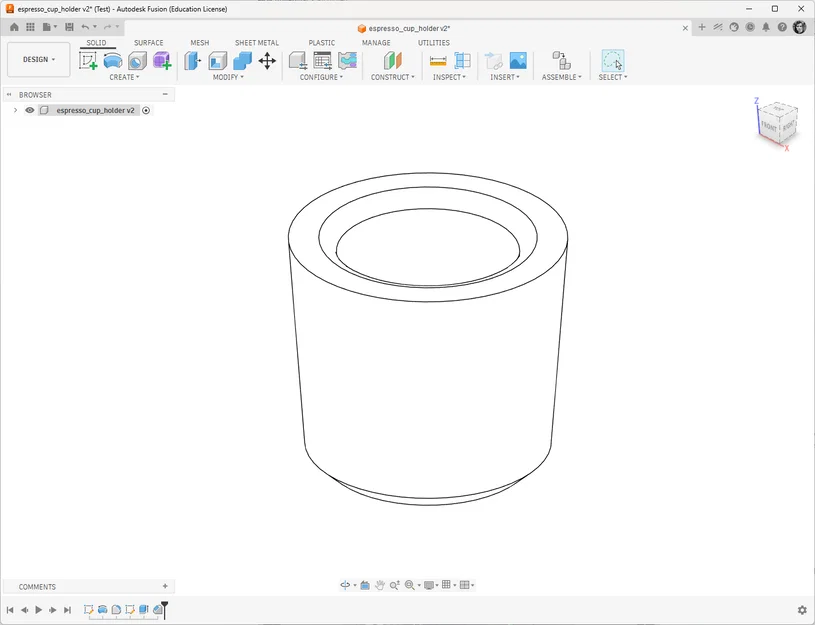Select the Measure tool icon
The width and height of the screenshot is (815, 625).
438,61
